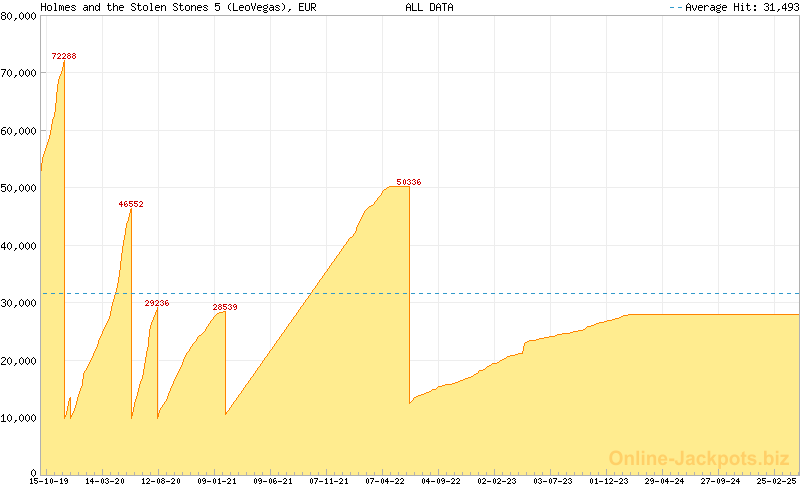Select the 28539 peak value label
Viewport: 800px width, 490px height.
tap(225, 307)
